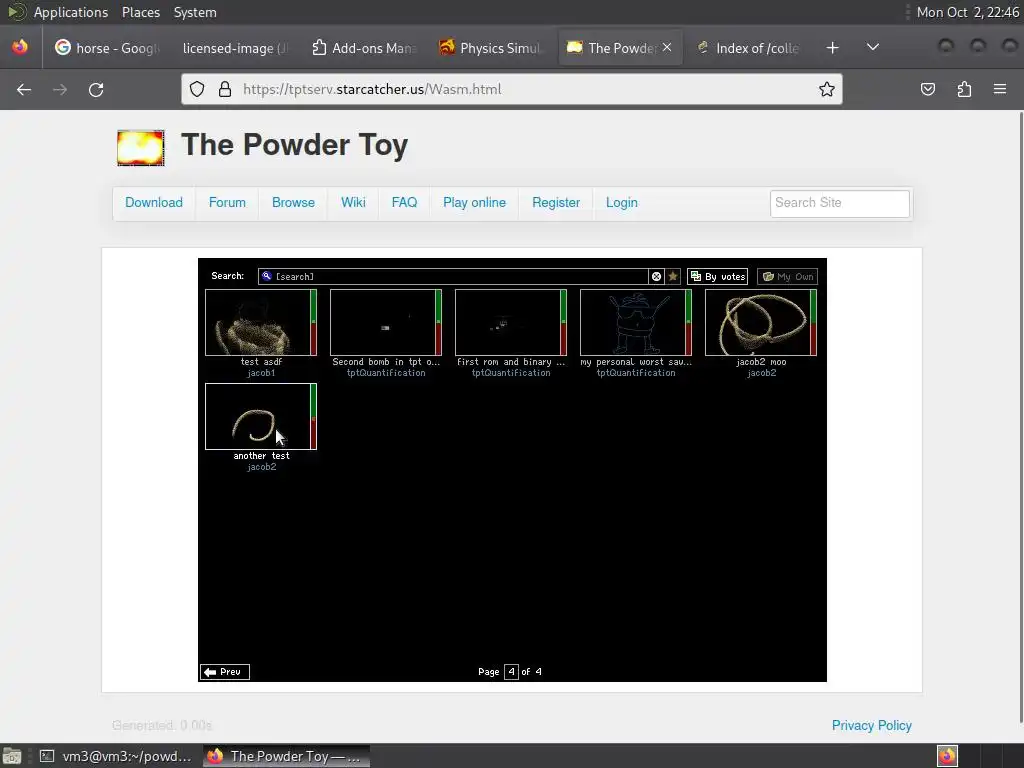Open the Forum nav link
The height and width of the screenshot is (768, 1024).
(x=227, y=202)
